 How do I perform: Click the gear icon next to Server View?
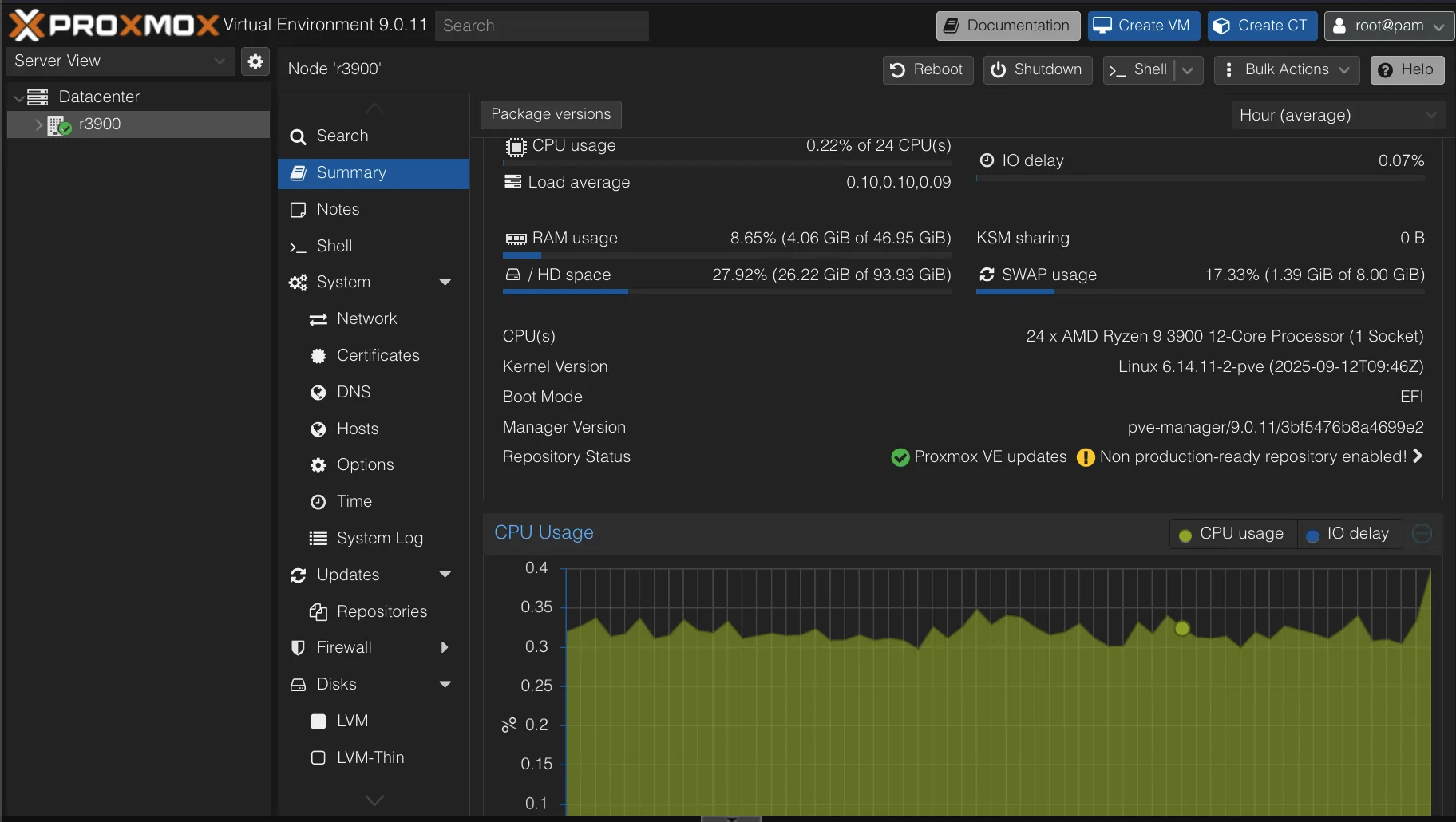pyautogui.click(x=255, y=61)
